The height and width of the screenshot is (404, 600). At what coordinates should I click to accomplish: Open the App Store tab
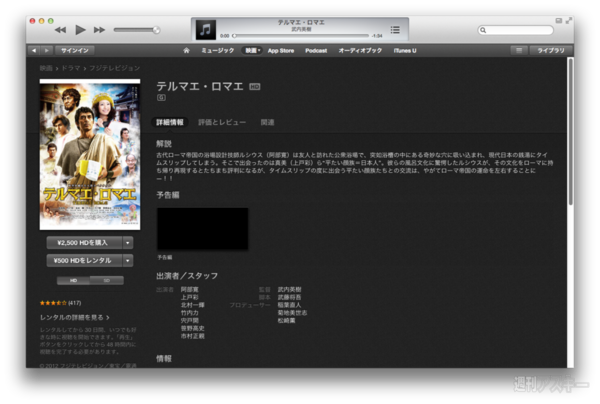click(281, 50)
